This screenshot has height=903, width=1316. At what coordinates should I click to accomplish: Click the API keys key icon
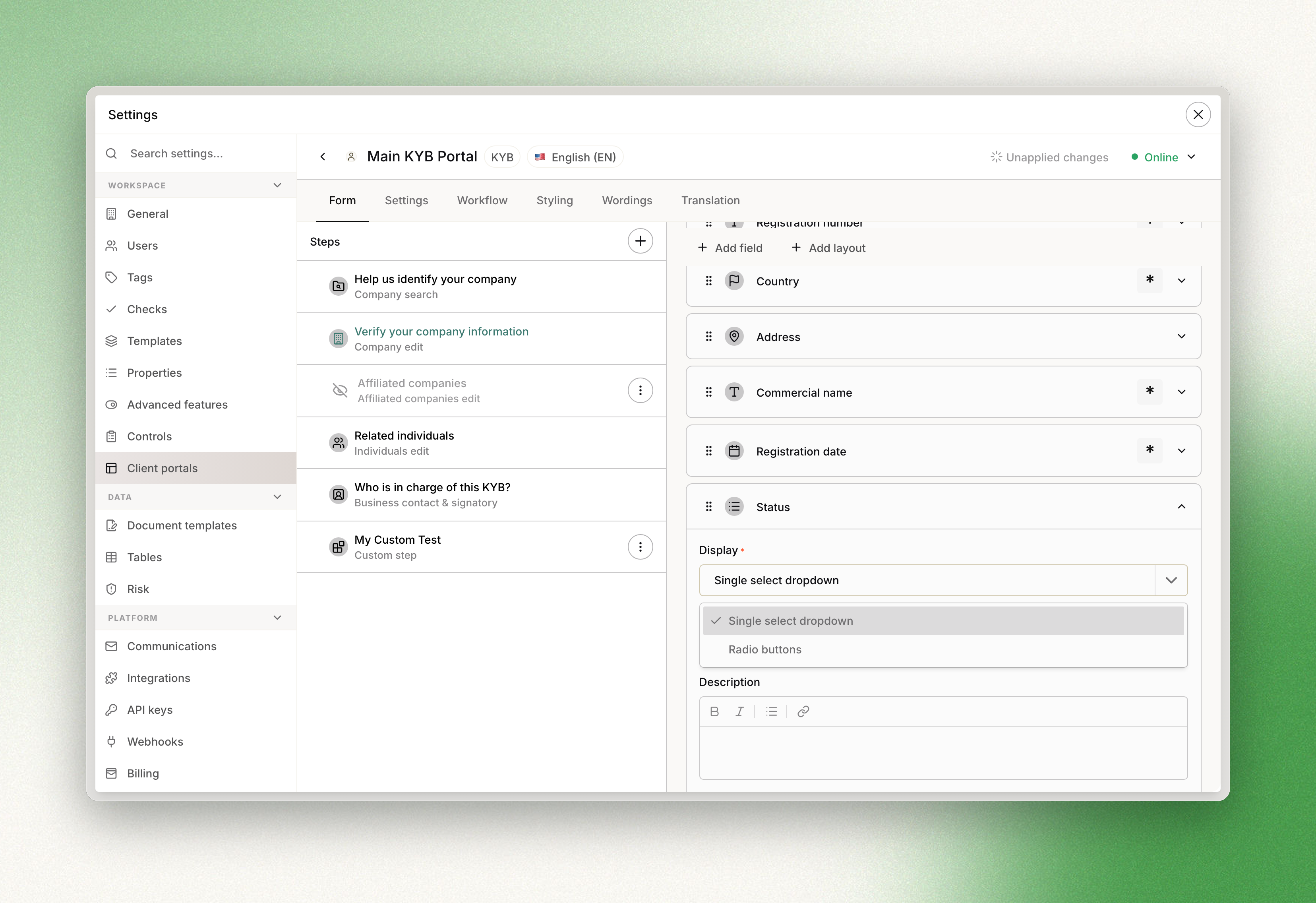[112, 709]
